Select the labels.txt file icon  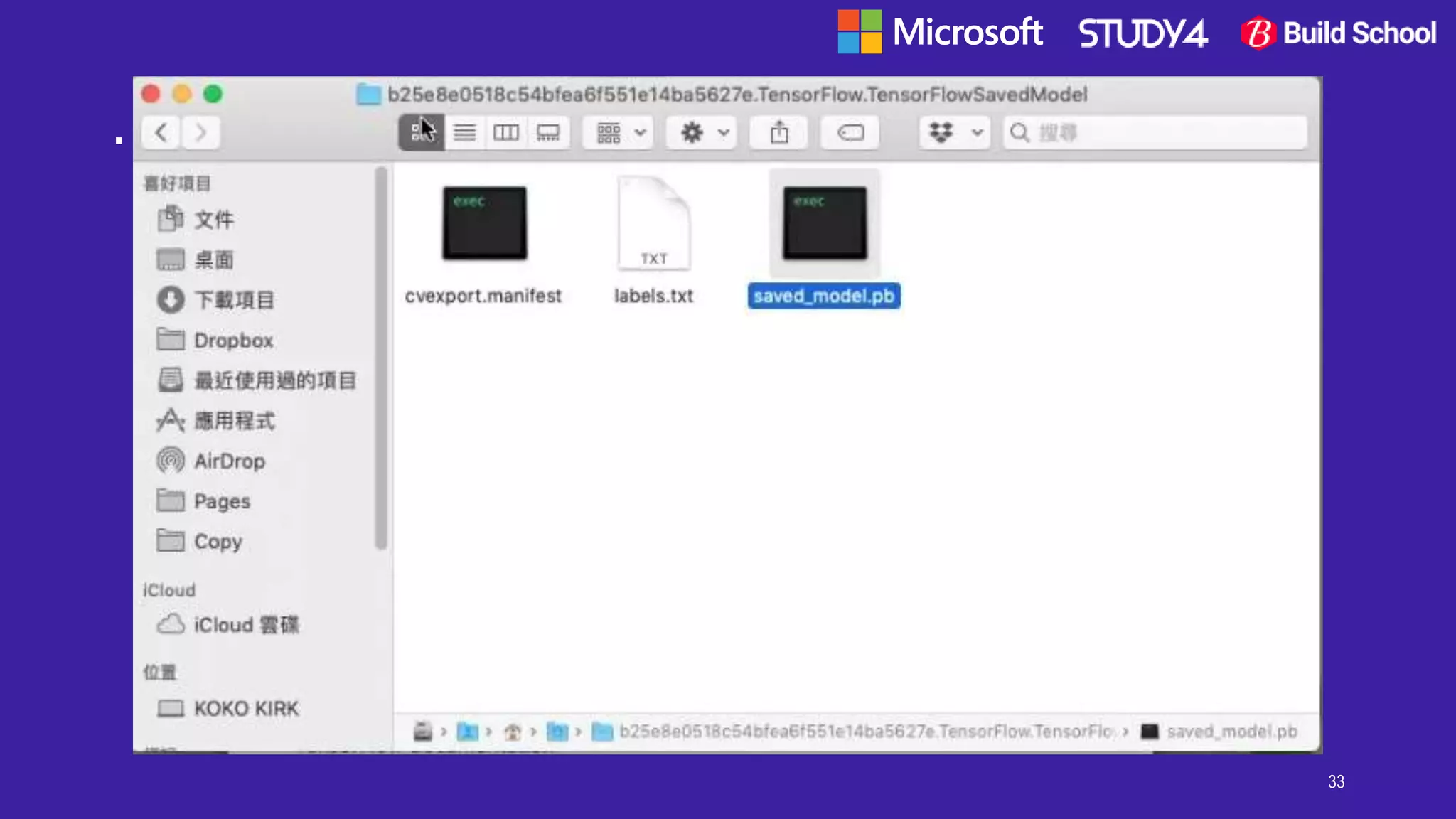click(x=653, y=223)
